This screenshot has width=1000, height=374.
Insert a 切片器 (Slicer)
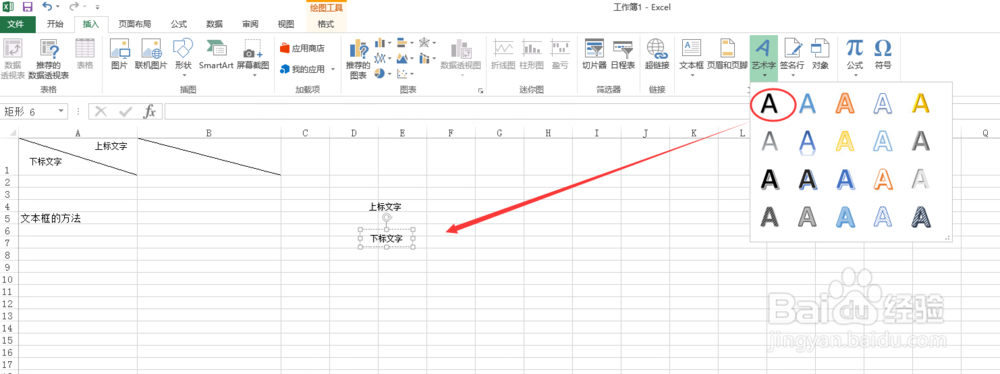pyautogui.click(x=594, y=54)
